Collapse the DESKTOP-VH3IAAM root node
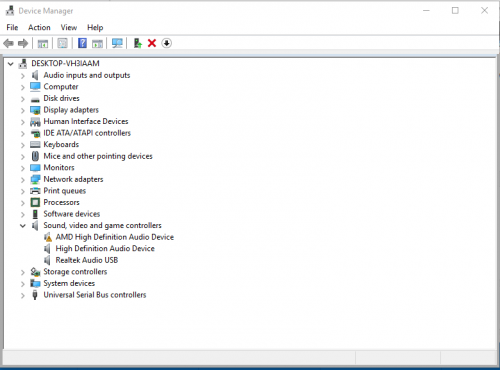The width and height of the screenshot is (500, 370). 11,63
